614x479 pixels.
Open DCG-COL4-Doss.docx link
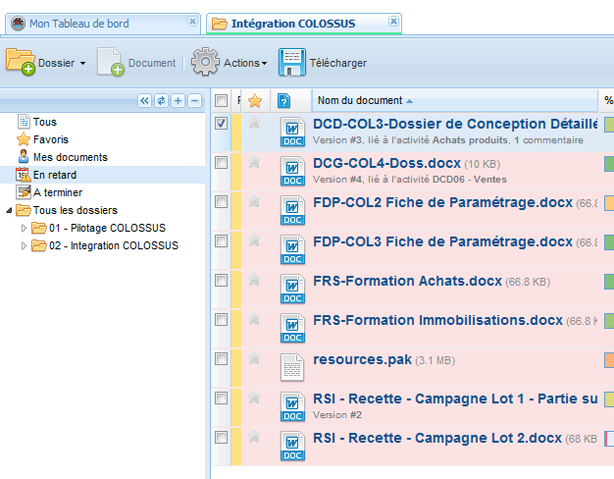click(387, 163)
